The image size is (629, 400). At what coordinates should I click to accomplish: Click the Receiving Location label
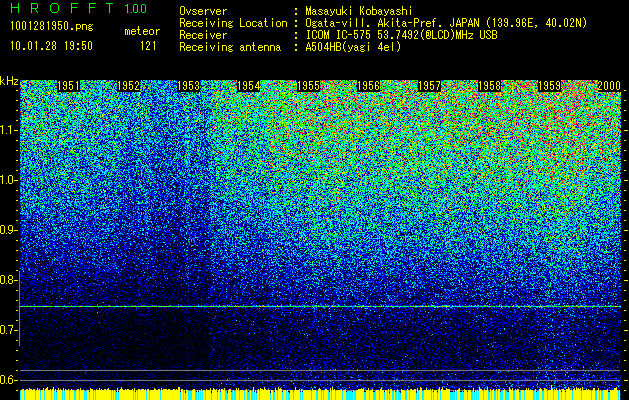(x=233, y=23)
